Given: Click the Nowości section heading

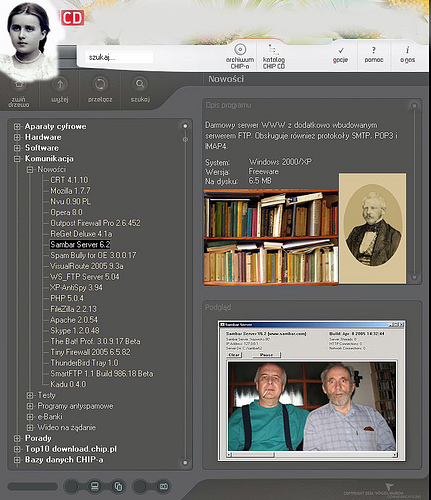Looking at the screenshot, I should pyautogui.click(x=226, y=79).
